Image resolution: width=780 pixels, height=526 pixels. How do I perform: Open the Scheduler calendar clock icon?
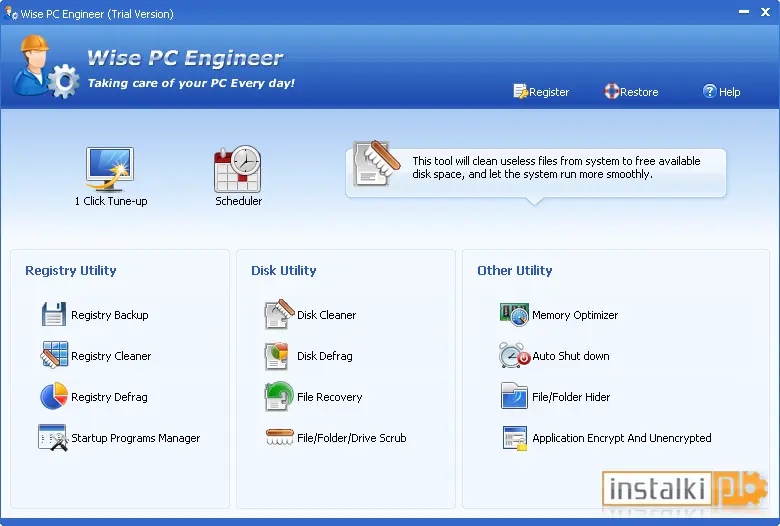coord(238,169)
